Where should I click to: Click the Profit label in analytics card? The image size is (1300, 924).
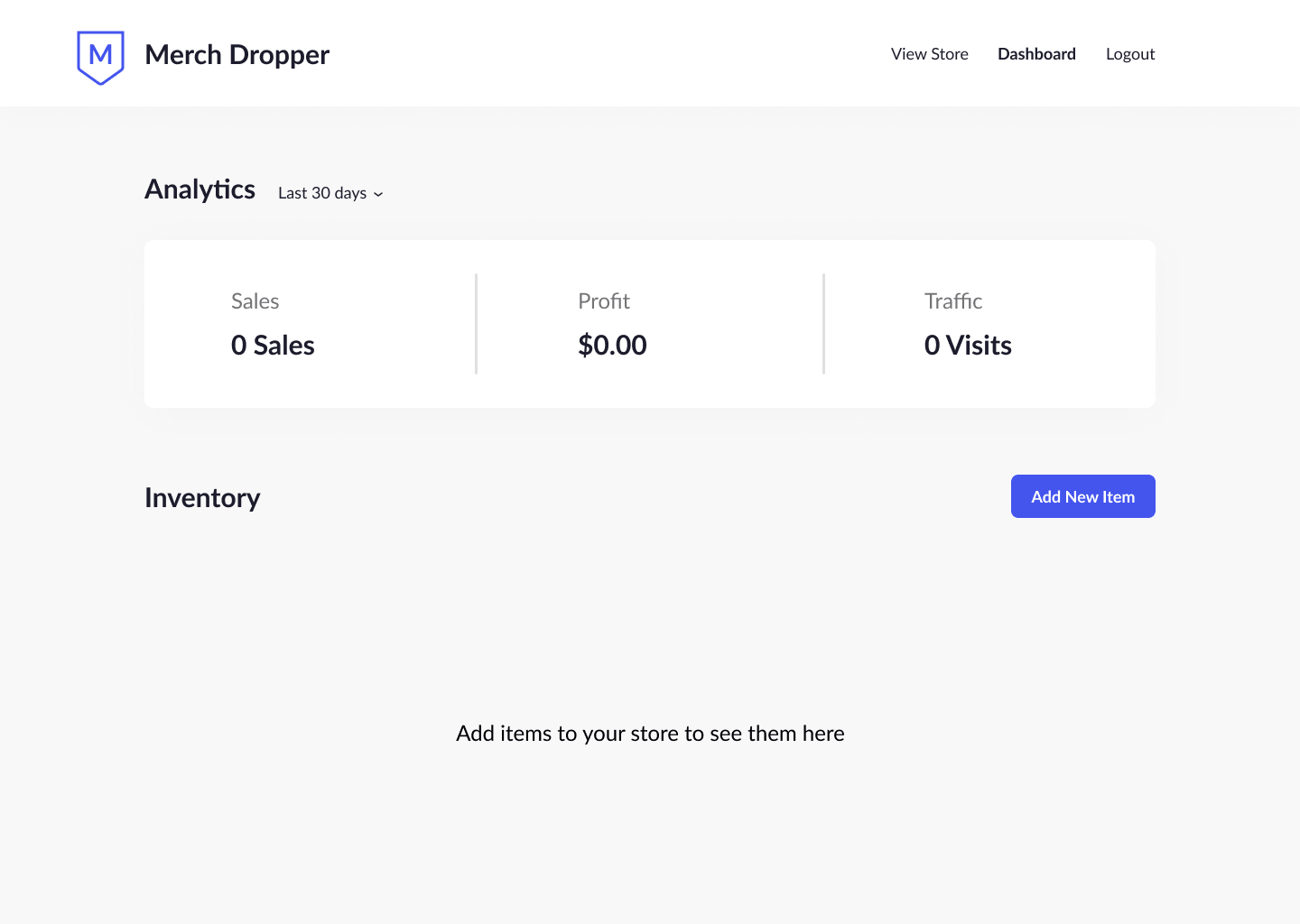tap(603, 301)
